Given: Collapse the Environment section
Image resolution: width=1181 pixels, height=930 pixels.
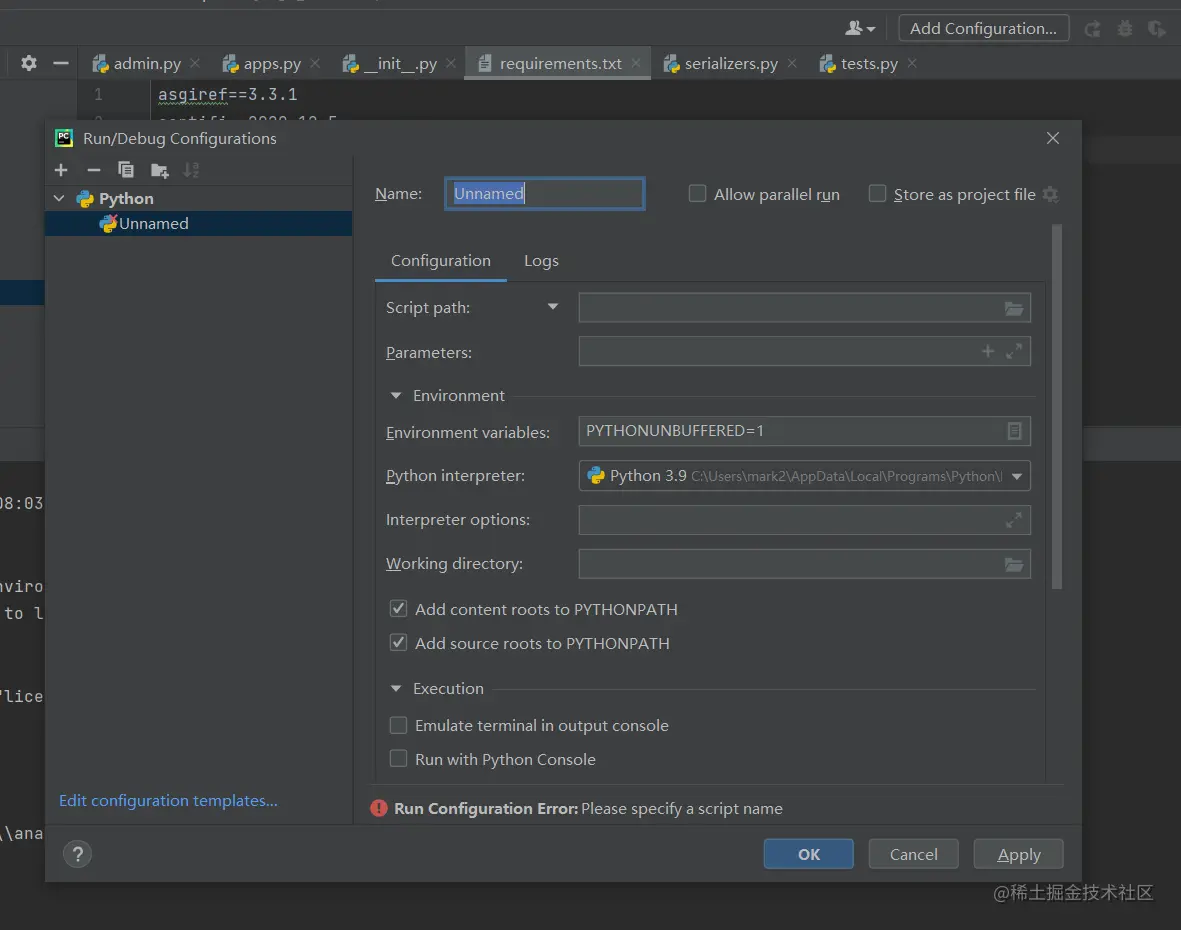Looking at the screenshot, I should [x=396, y=395].
